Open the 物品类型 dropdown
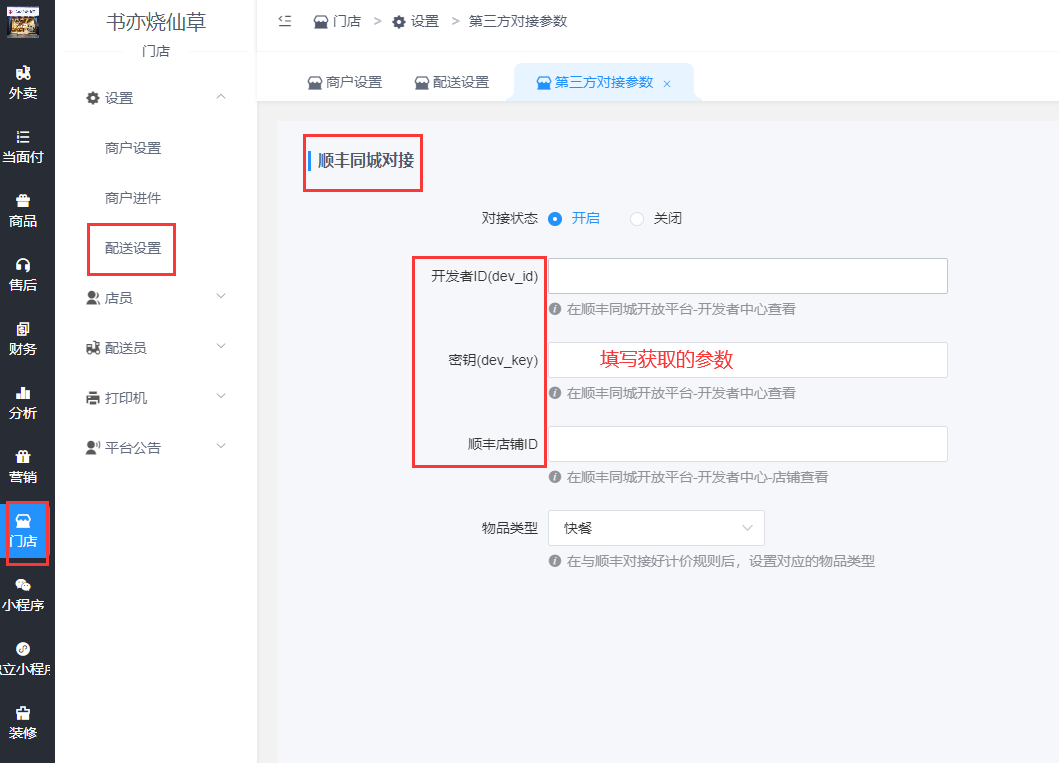The image size is (1059, 763). click(x=656, y=528)
